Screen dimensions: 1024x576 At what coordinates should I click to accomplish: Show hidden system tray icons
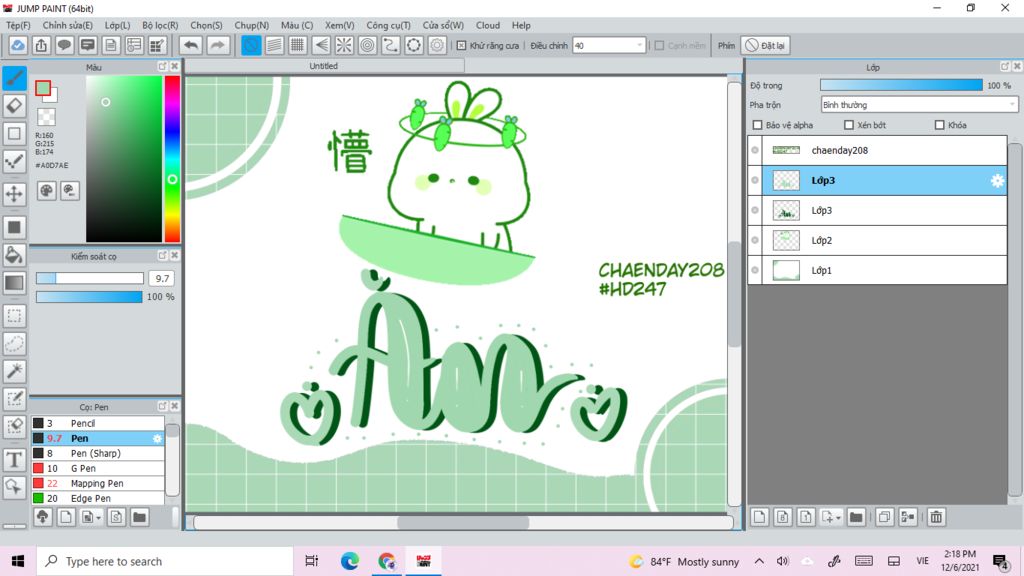759,561
